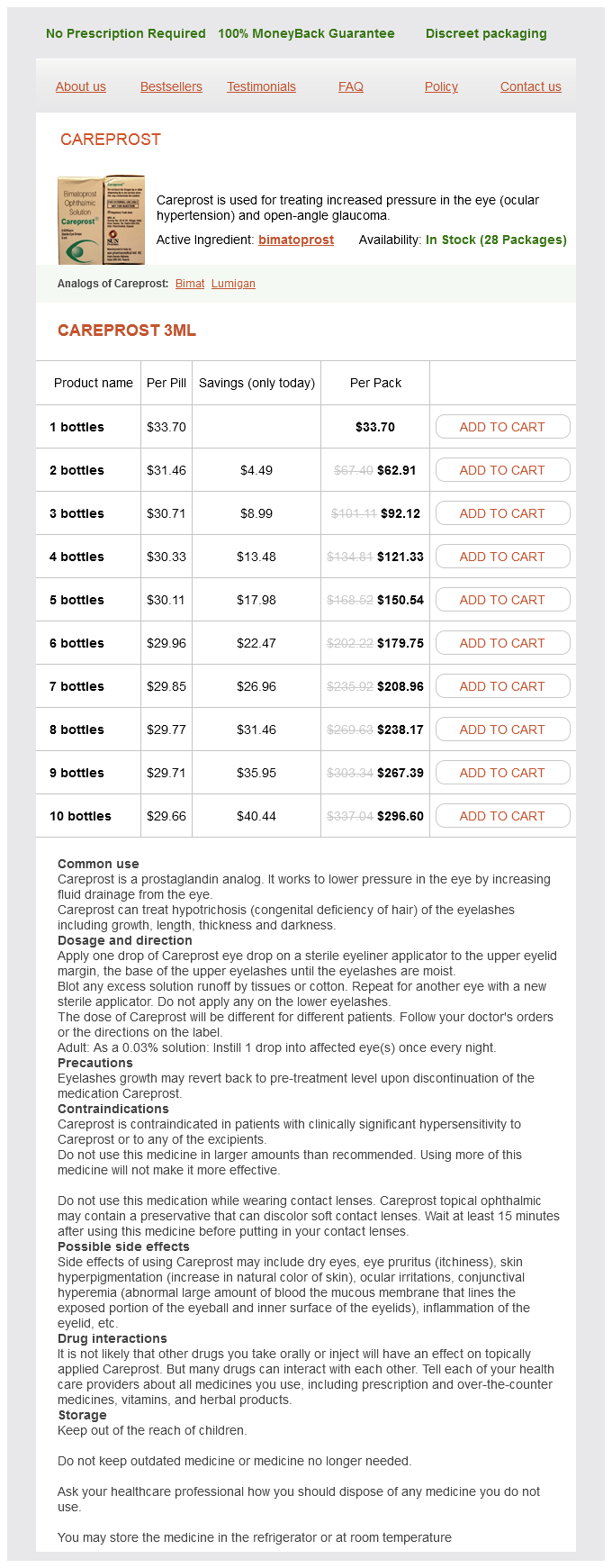This screenshot has height=1568, width=612.
Task: Add 7 bottles for $208.96 to cart
Action: (x=502, y=686)
